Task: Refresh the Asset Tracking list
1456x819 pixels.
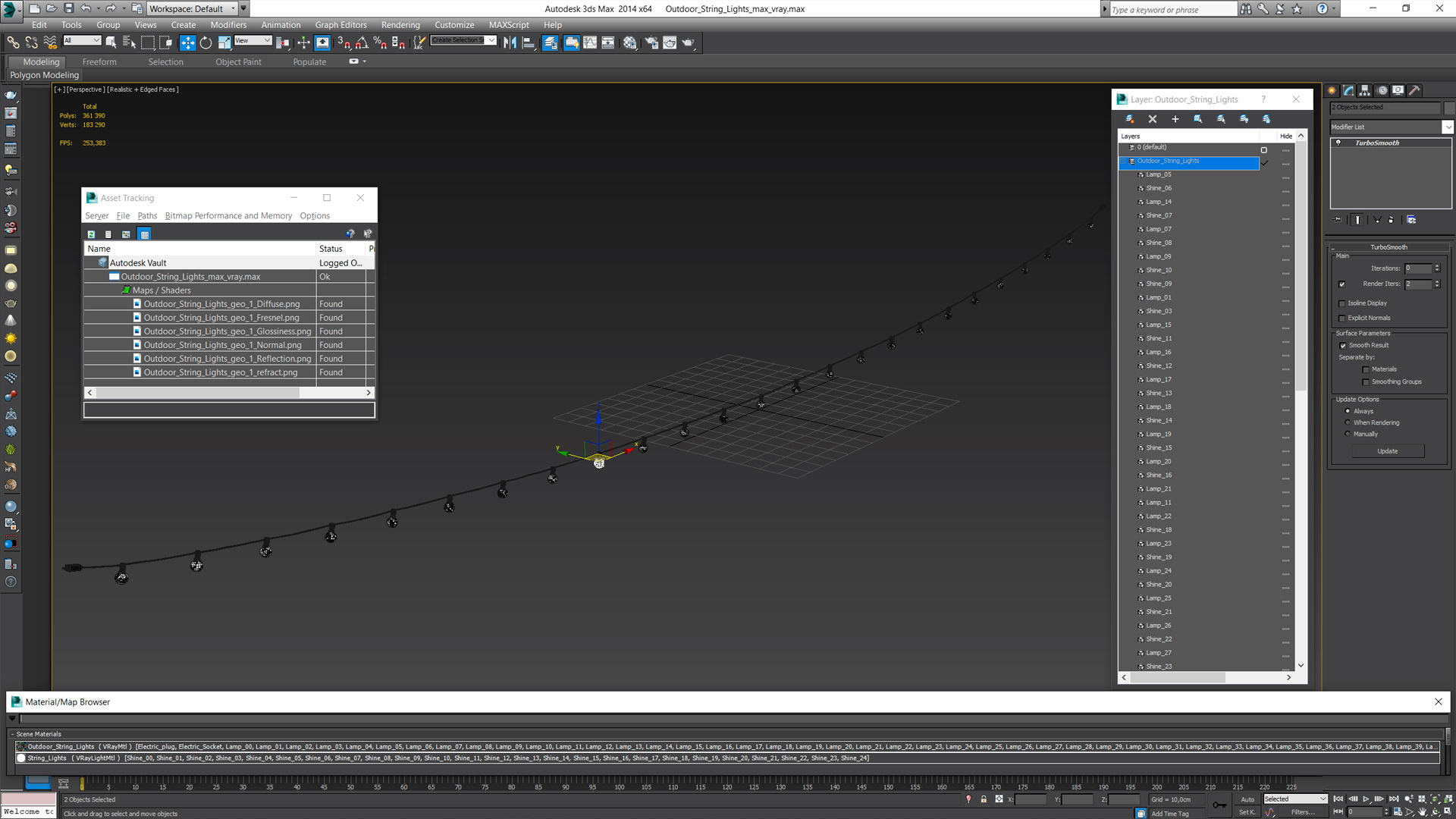Action: 91,234
